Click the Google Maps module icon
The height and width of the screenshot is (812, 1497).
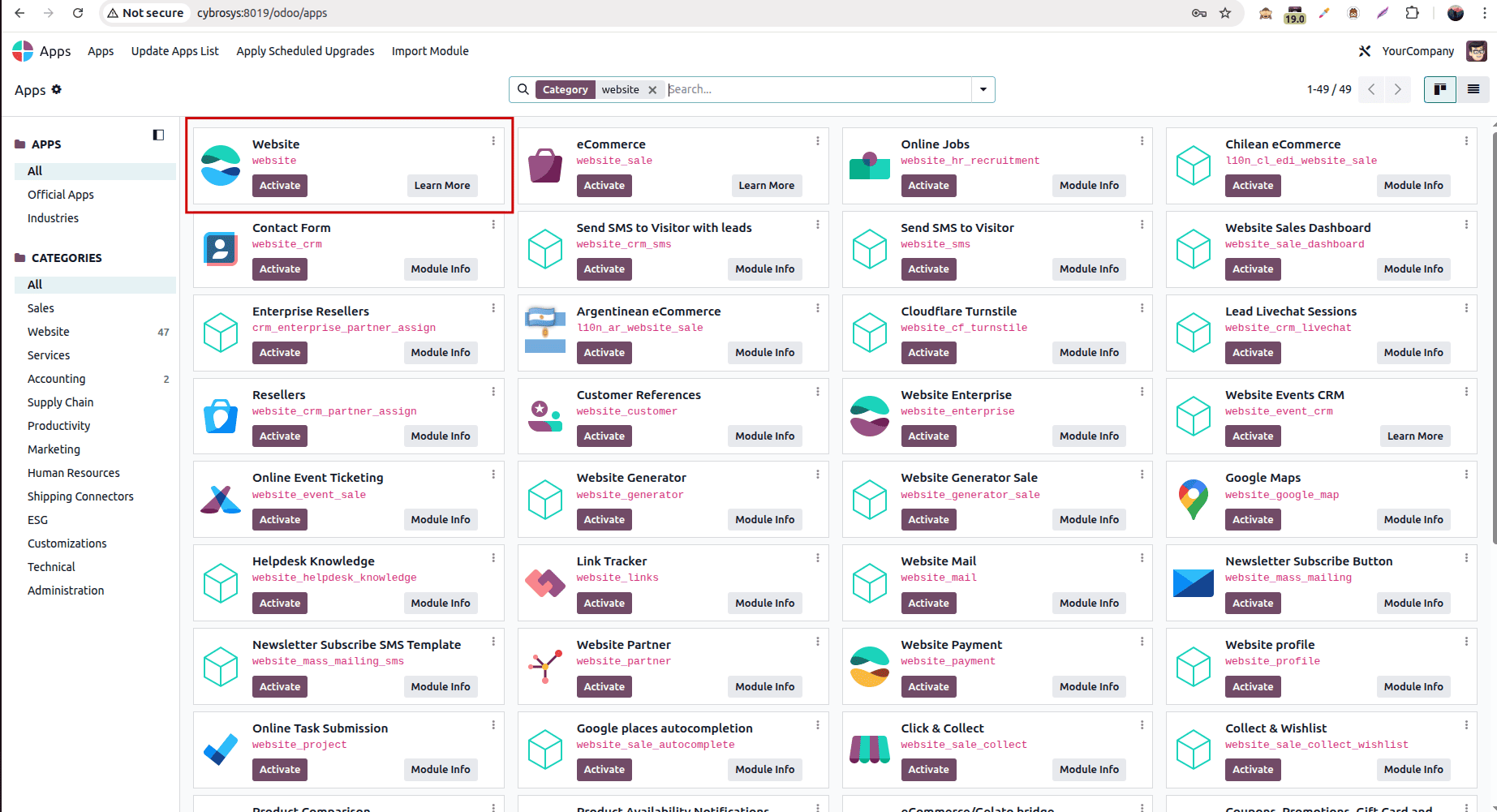click(1193, 499)
